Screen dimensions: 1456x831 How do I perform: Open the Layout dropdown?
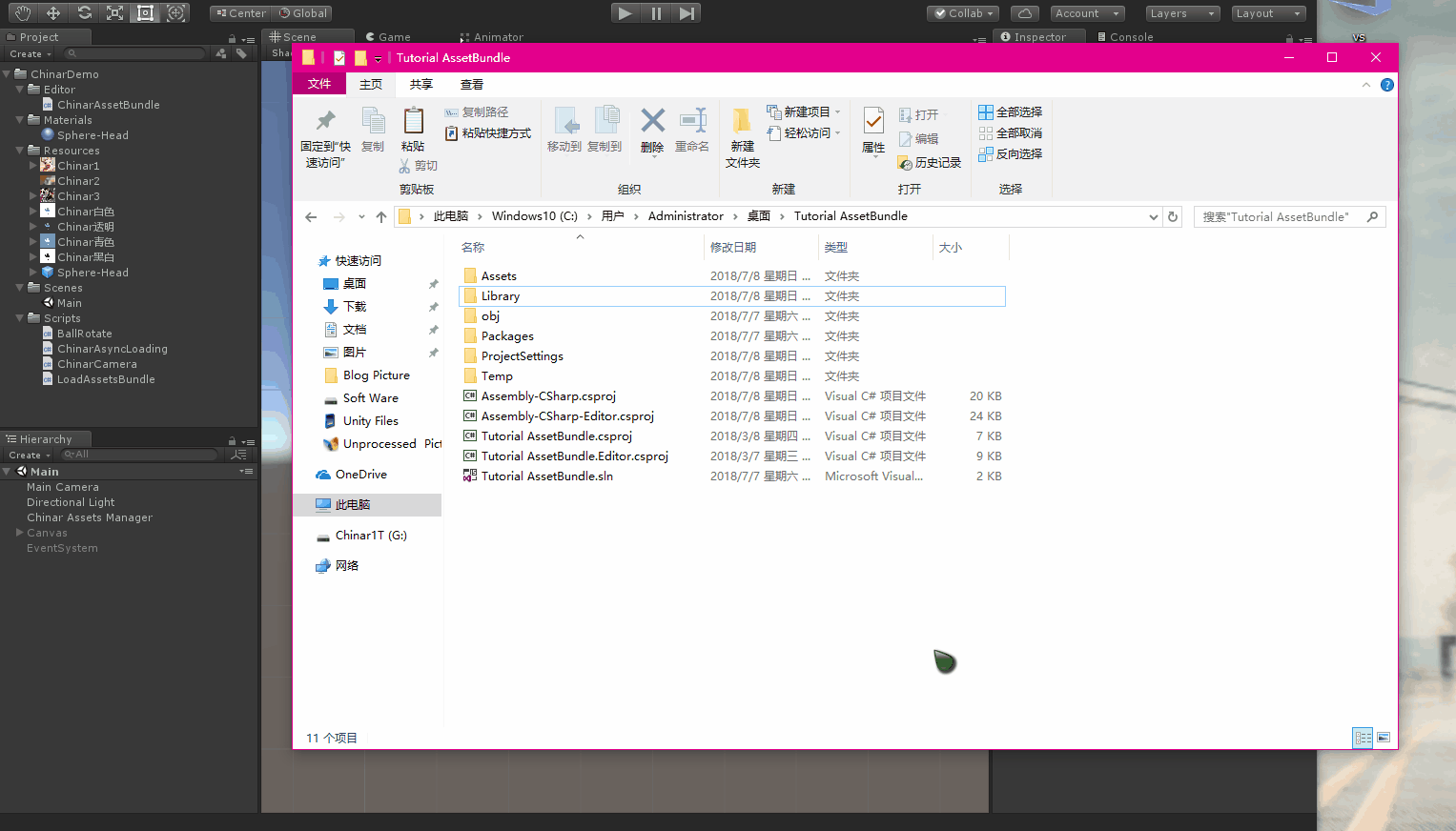click(1267, 13)
